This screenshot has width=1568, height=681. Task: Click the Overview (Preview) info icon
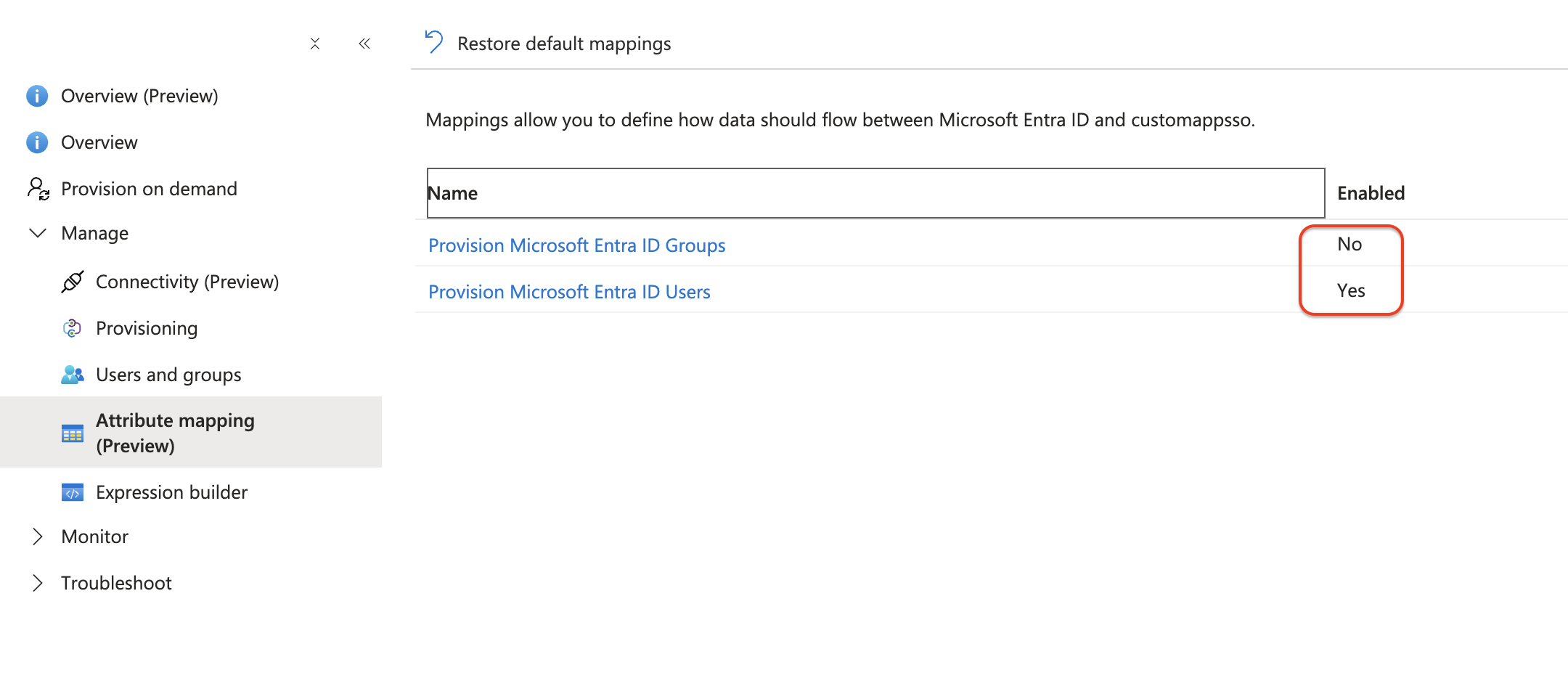37,96
